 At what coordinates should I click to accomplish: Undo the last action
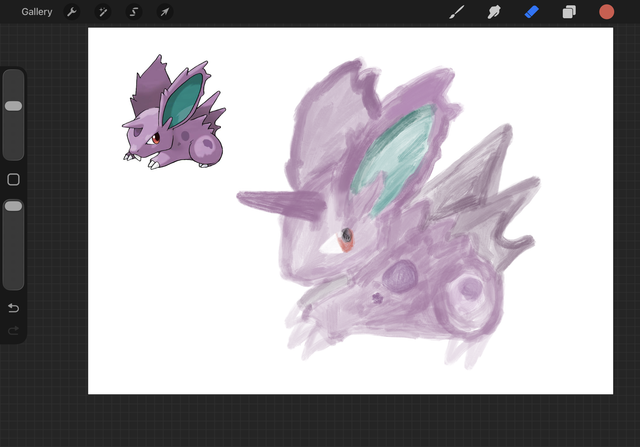tap(13, 308)
